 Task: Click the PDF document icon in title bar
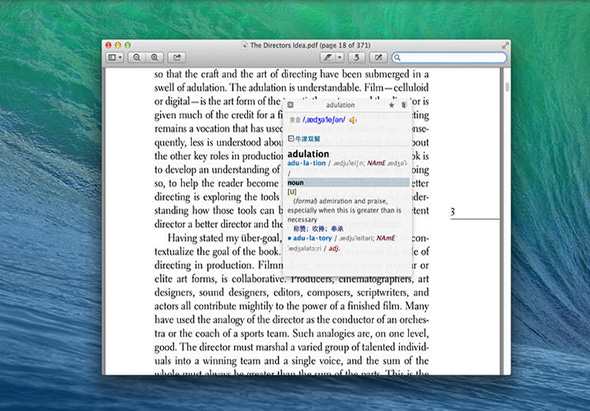(x=245, y=46)
